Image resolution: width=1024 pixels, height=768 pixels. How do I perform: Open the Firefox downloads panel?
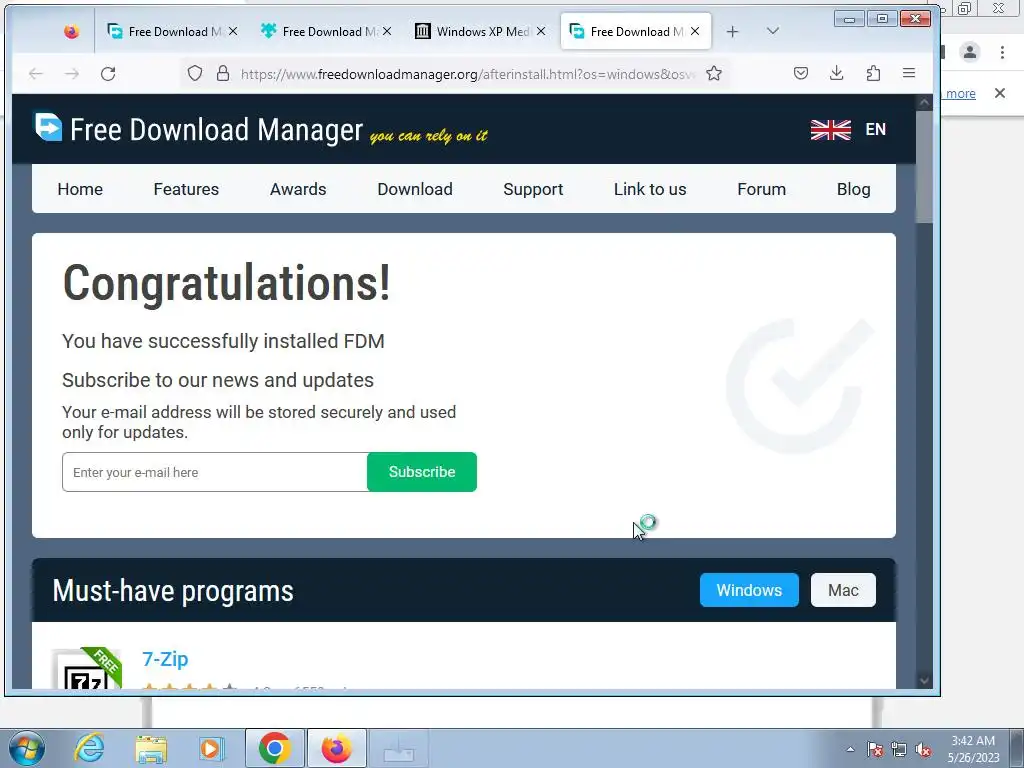[x=837, y=73]
